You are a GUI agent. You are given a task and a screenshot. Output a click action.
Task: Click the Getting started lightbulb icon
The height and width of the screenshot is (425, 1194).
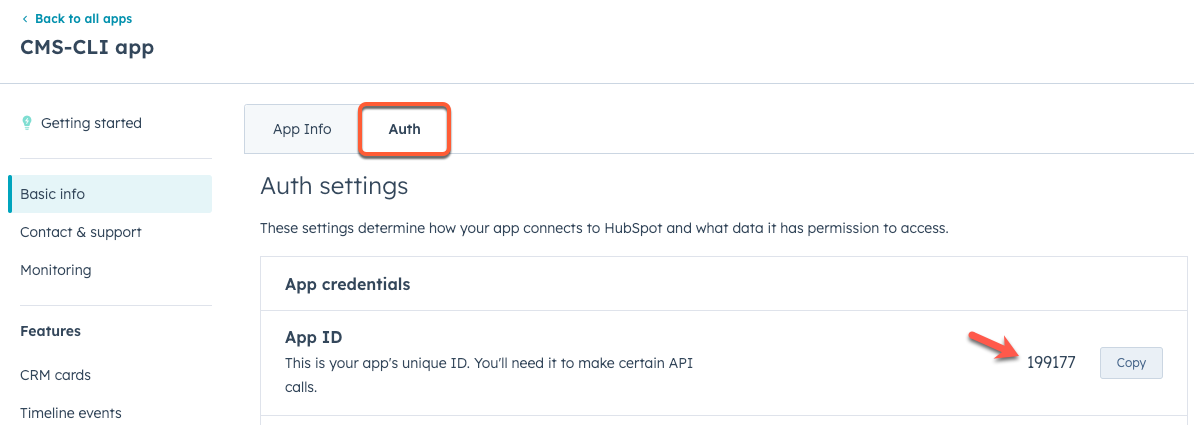click(x=27, y=123)
